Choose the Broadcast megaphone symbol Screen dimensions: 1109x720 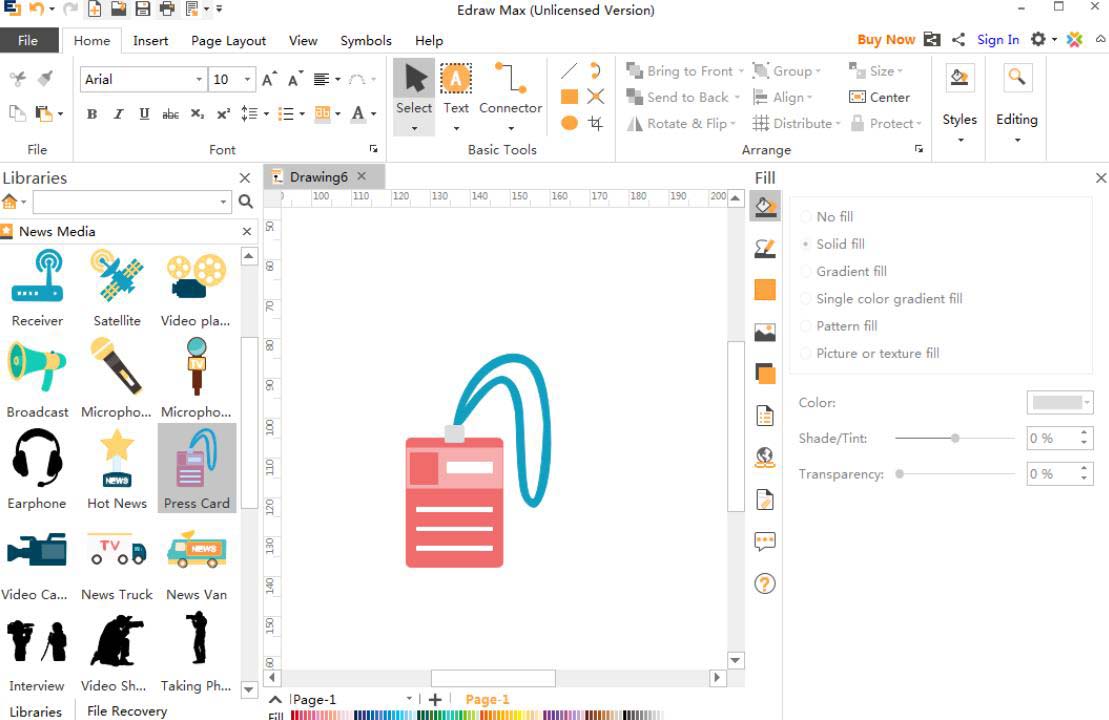pos(37,378)
